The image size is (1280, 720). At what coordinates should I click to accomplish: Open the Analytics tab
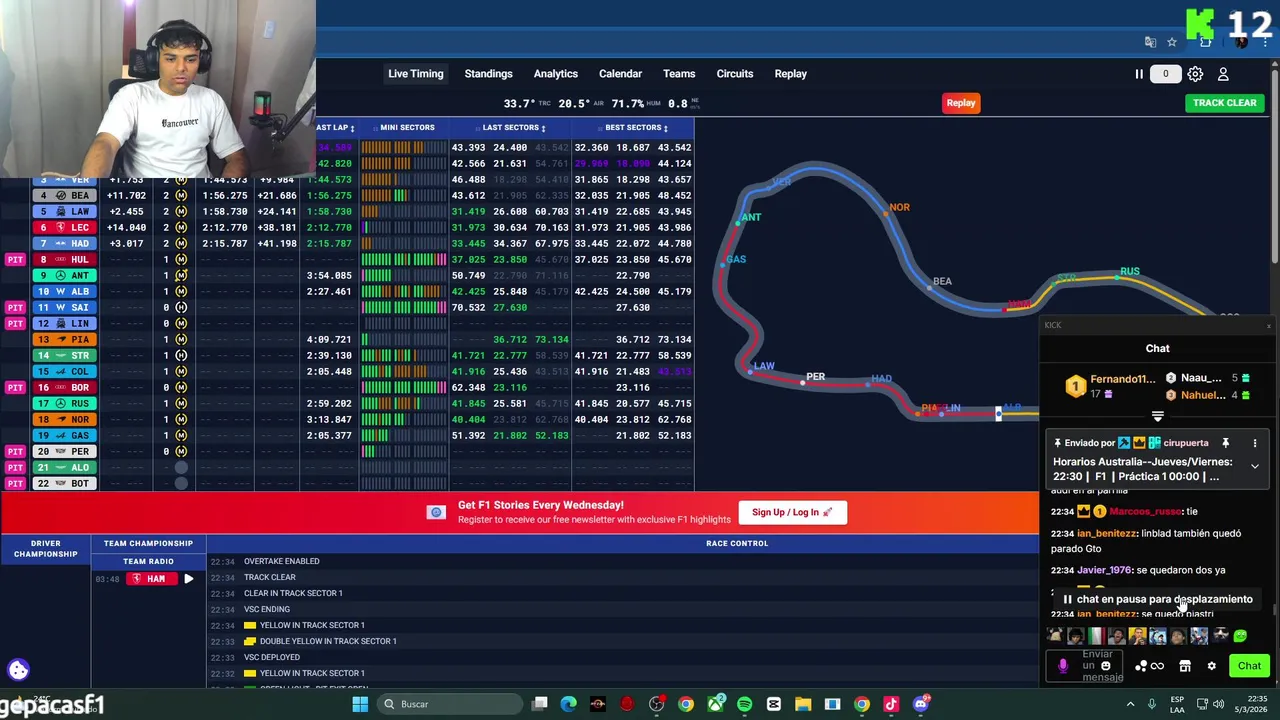coord(556,74)
